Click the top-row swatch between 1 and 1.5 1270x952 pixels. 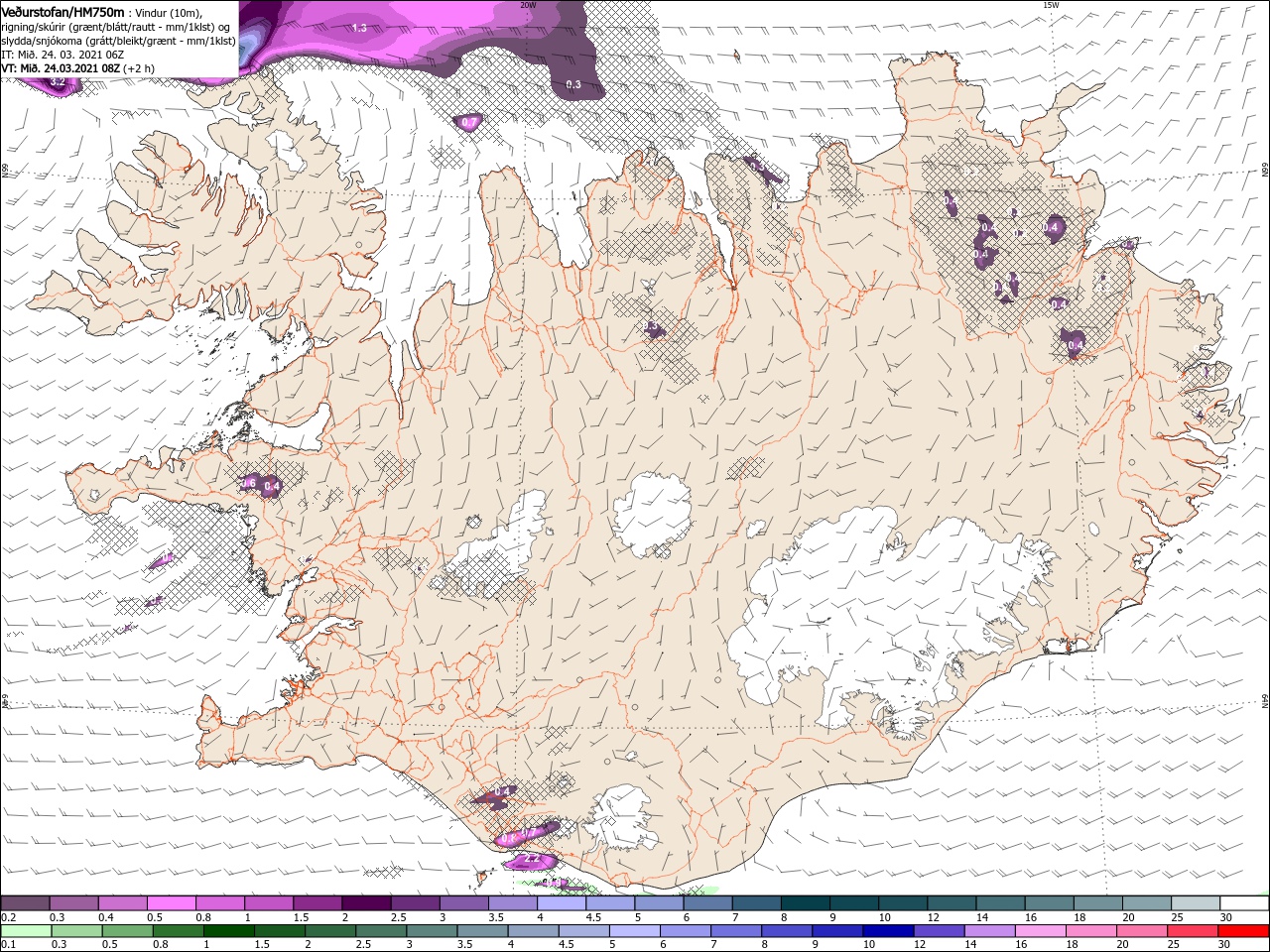pos(269,903)
